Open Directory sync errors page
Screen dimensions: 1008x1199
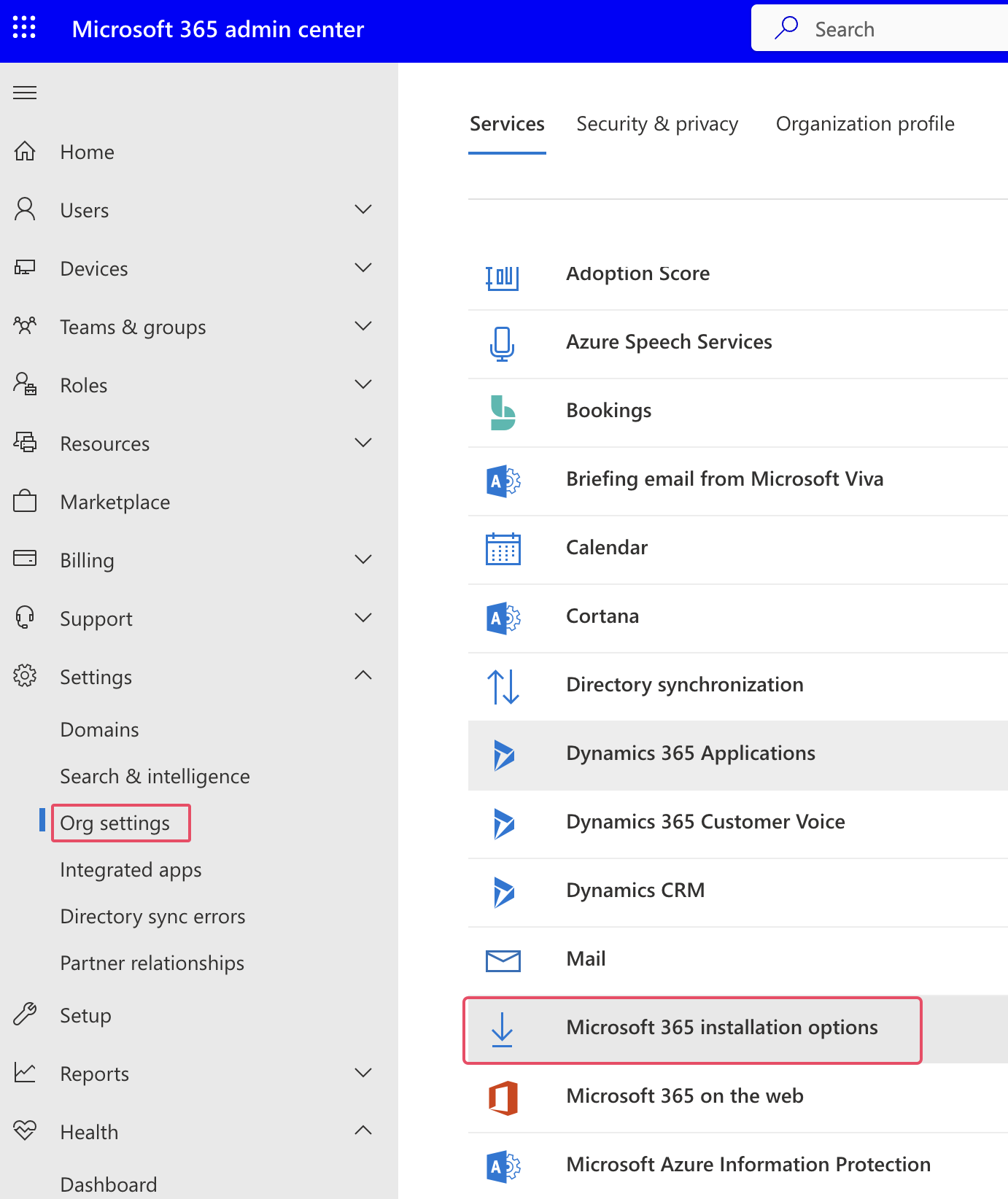coord(152,917)
